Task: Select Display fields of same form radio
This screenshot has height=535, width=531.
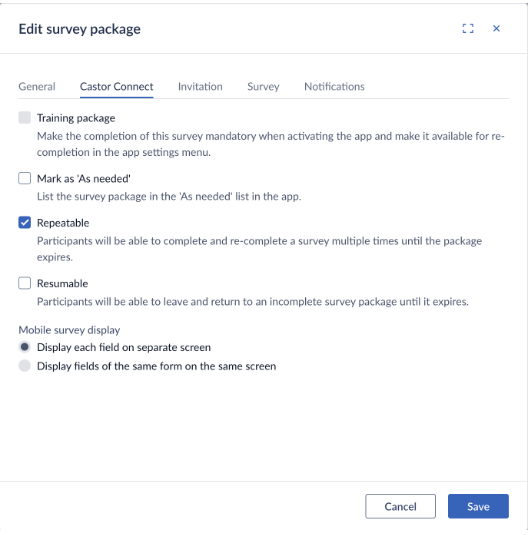Action: 25,366
